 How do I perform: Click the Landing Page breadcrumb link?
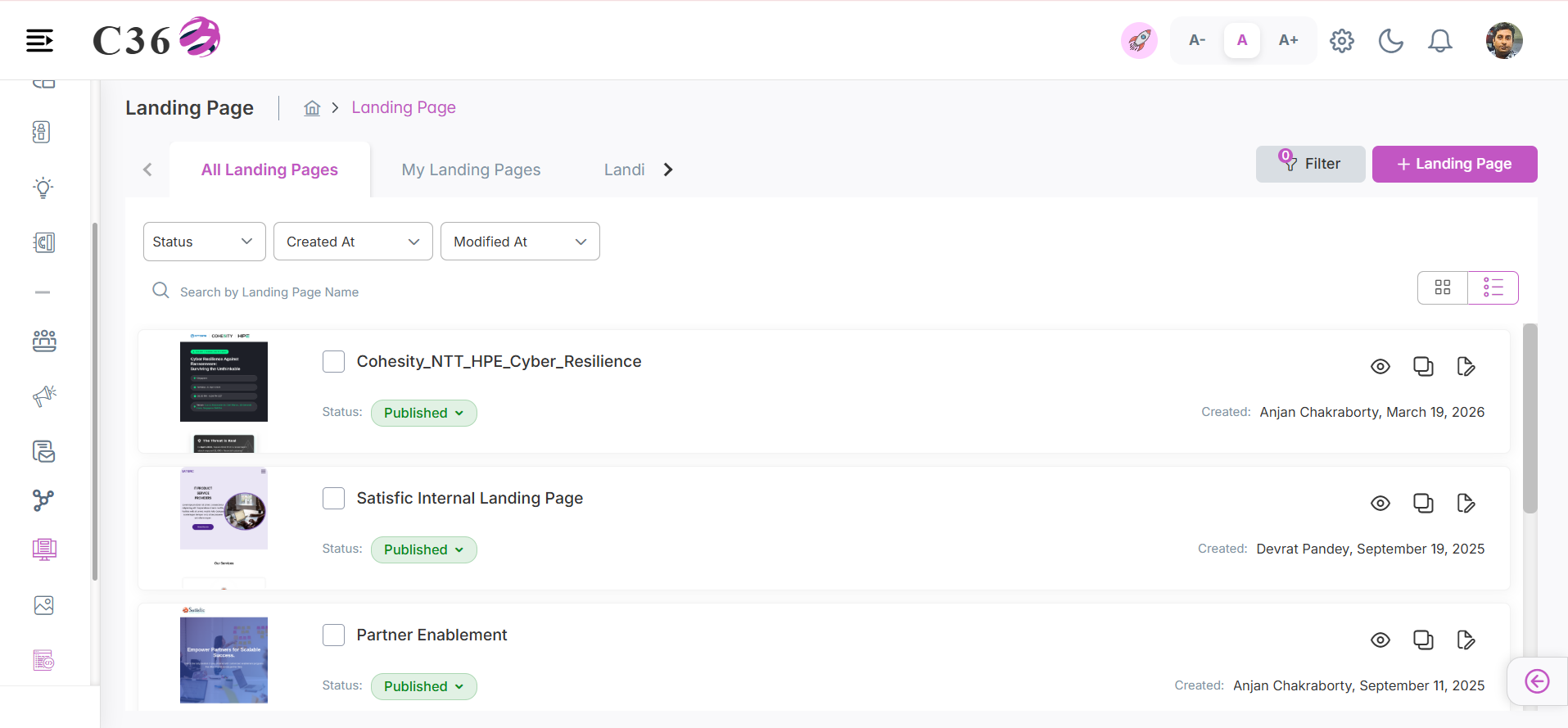tap(404, 107)
